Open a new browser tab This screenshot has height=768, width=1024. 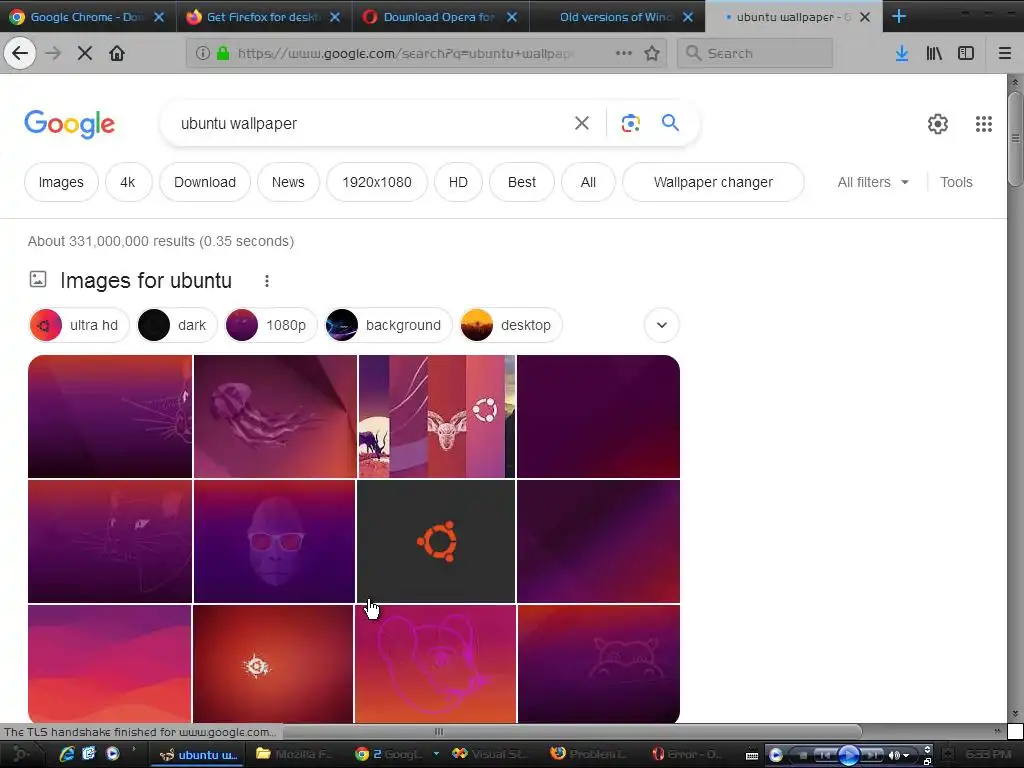tap(899, 16)
